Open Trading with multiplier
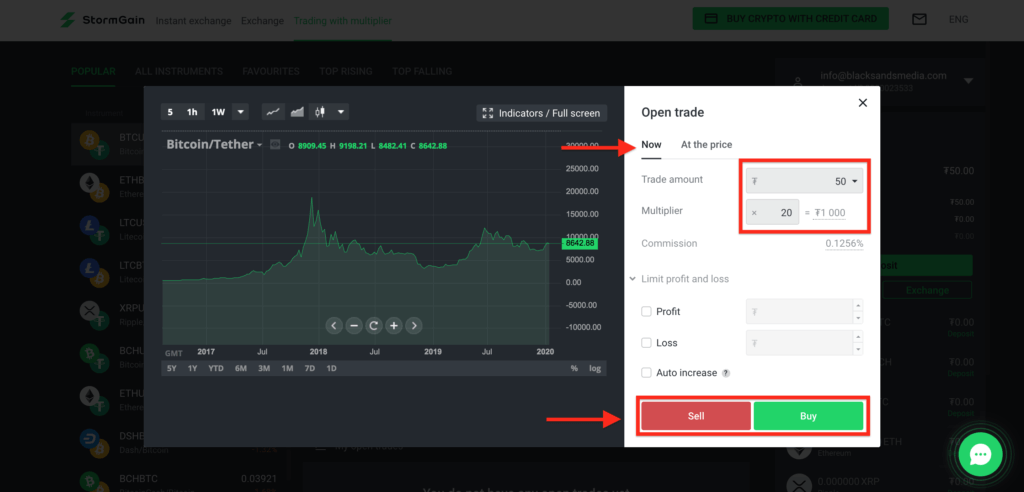This screenshot has height=492, width=1024. pos(342,20)
